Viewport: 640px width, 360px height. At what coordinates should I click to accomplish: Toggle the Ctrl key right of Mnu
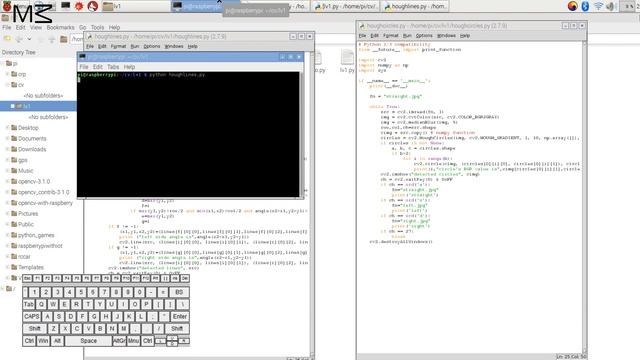[147, 340]
